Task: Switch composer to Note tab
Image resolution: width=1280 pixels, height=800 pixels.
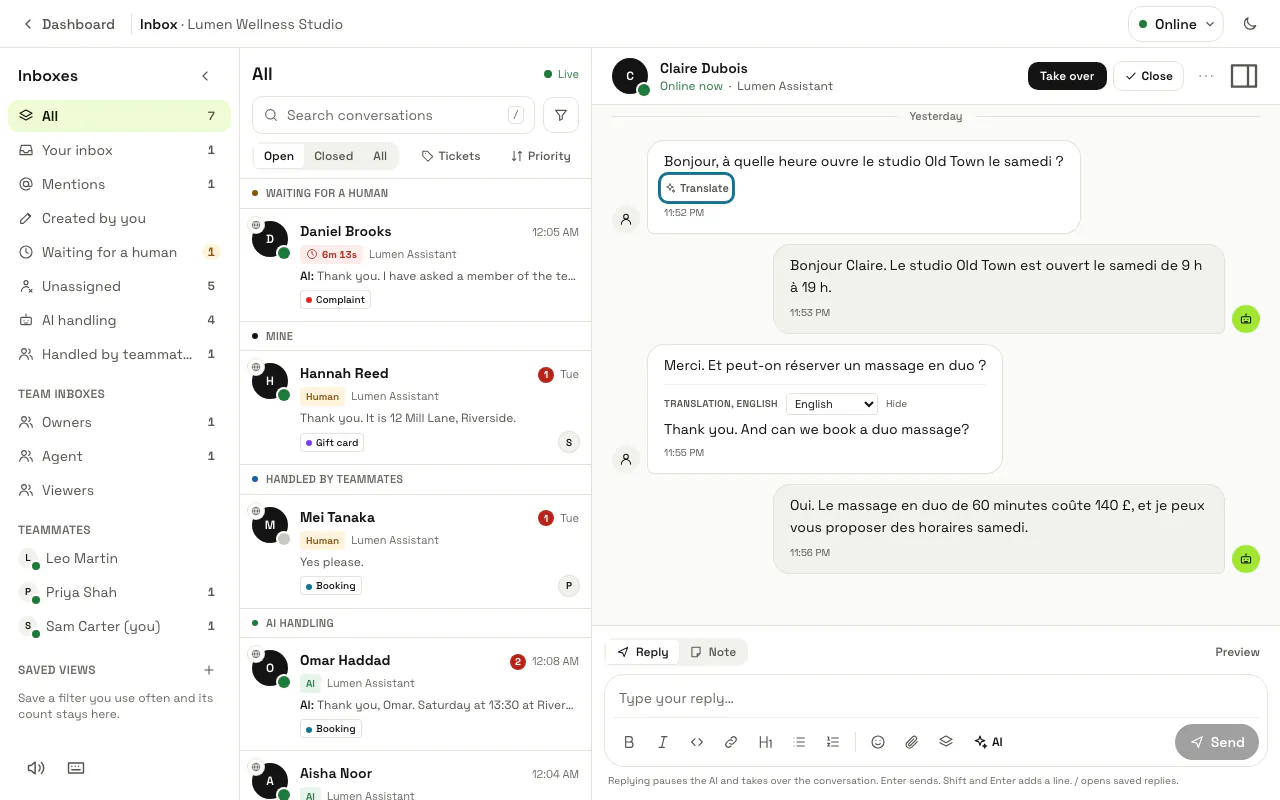Action: (713, 652)
